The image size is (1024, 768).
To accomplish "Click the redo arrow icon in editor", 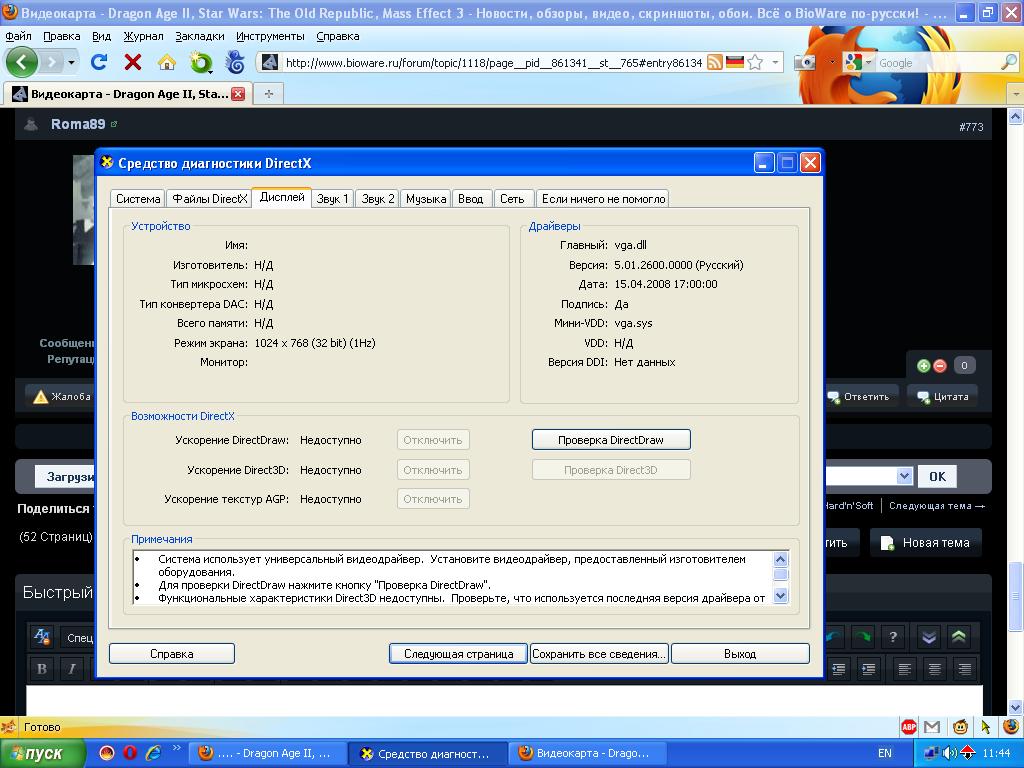I will click(x=863, y=636).
